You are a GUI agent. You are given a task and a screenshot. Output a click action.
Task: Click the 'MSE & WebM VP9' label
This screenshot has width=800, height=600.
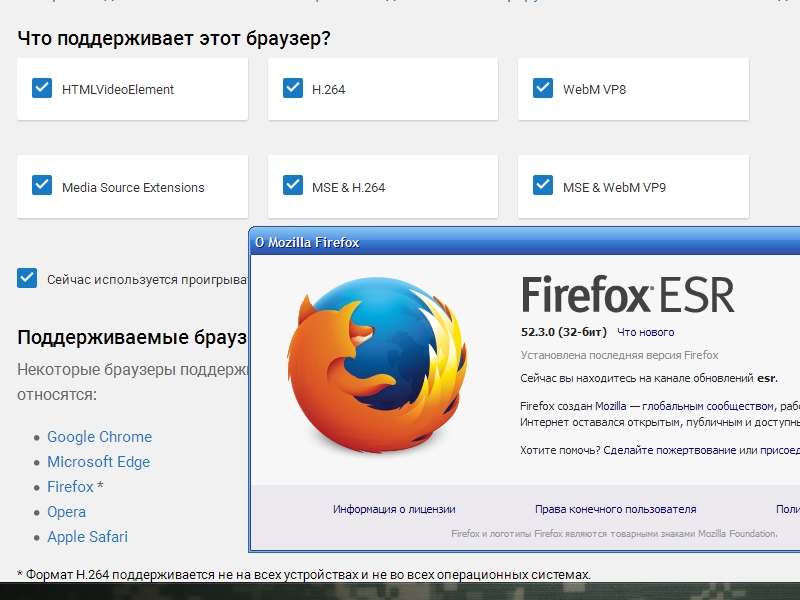[x=614, y=188]
